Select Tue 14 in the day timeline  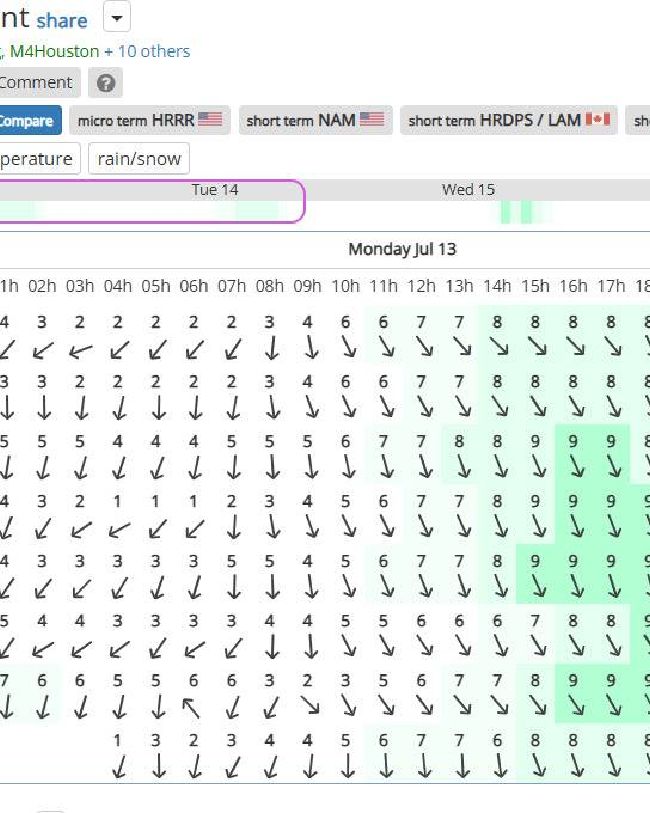(x=215, y=190)
